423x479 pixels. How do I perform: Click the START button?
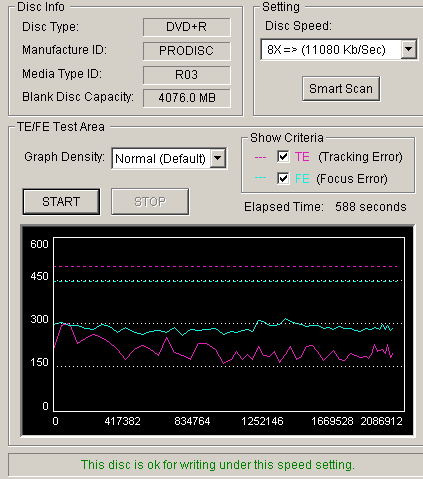61,202
